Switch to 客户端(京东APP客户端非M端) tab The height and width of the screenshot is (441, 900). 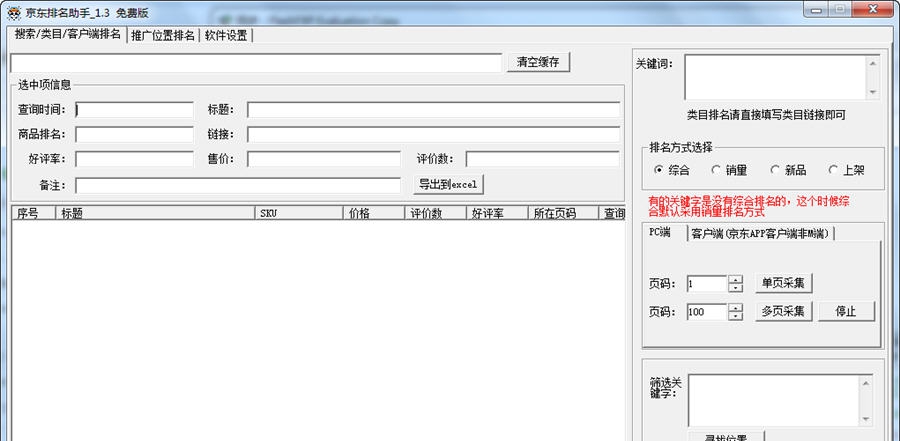pyautogui.click(x=761, y=233)
